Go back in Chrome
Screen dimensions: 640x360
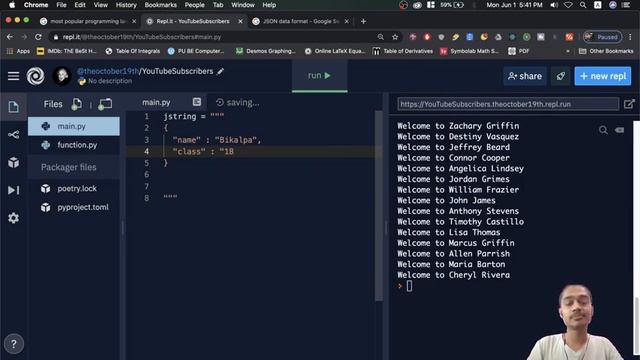click(10, 37)
